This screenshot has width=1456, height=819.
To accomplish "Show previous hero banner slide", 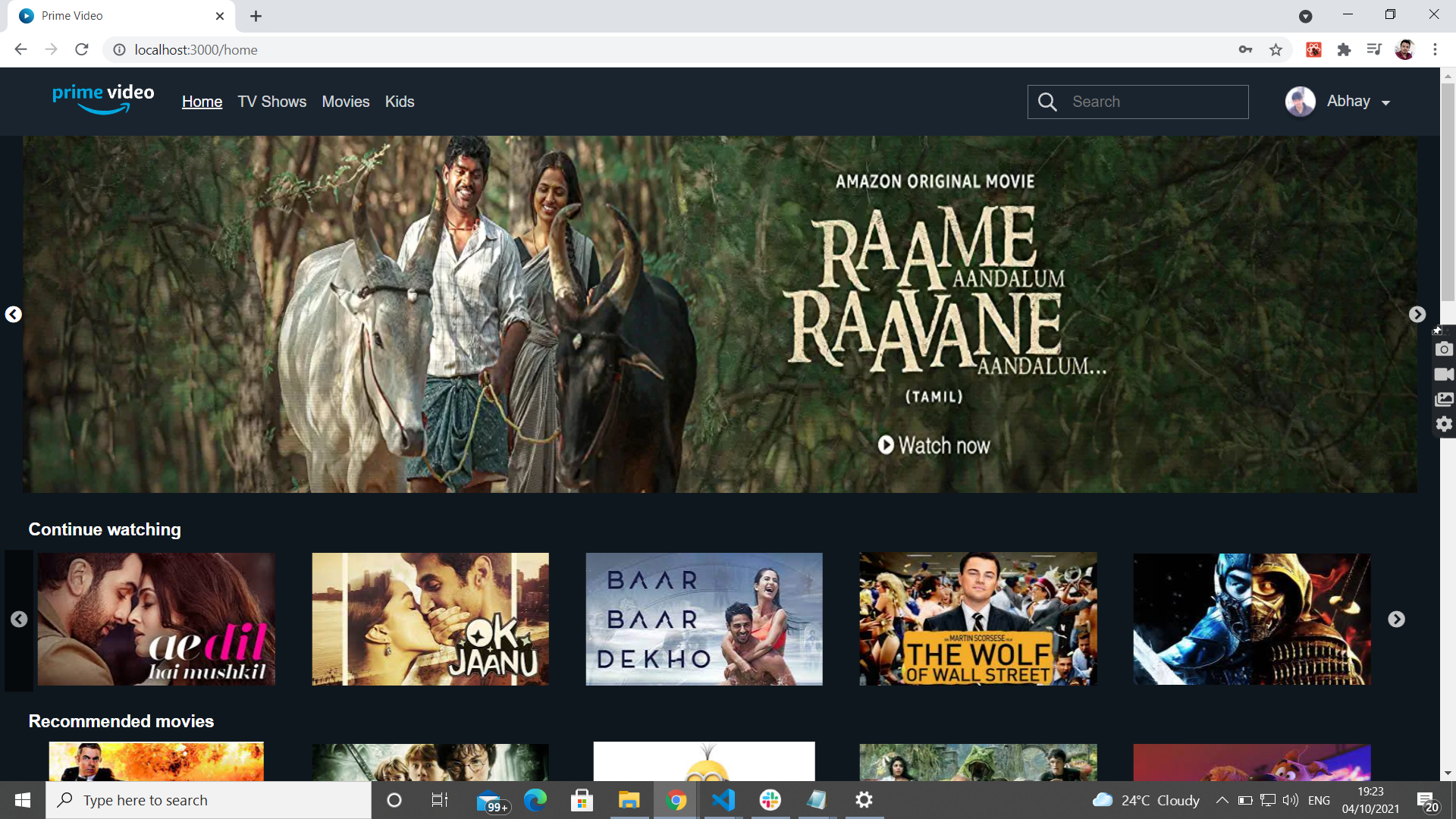I will click(x=14, y=314).
